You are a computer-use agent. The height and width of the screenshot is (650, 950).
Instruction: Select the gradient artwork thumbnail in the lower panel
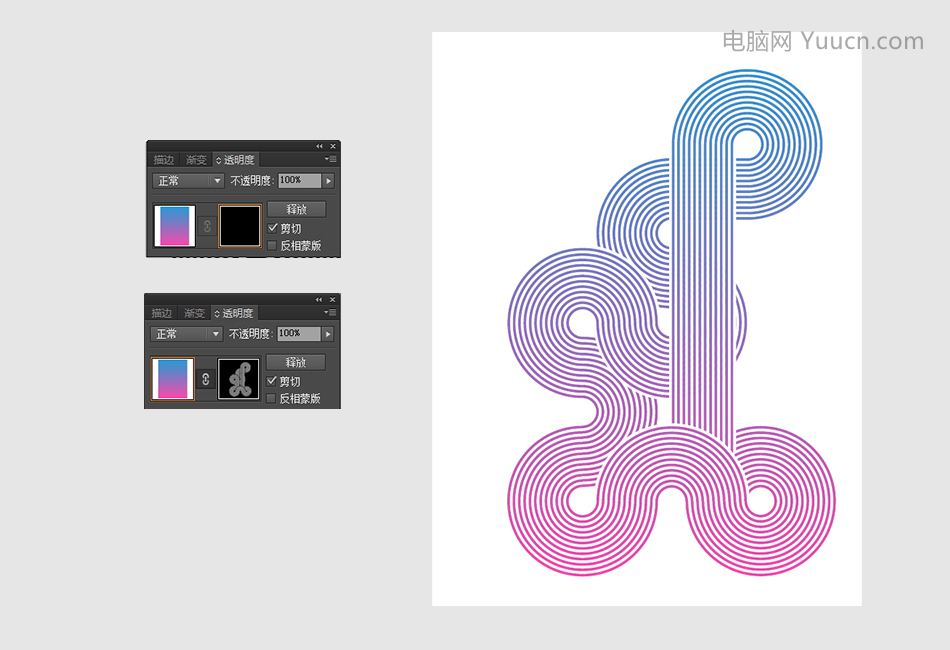point(173,379)
